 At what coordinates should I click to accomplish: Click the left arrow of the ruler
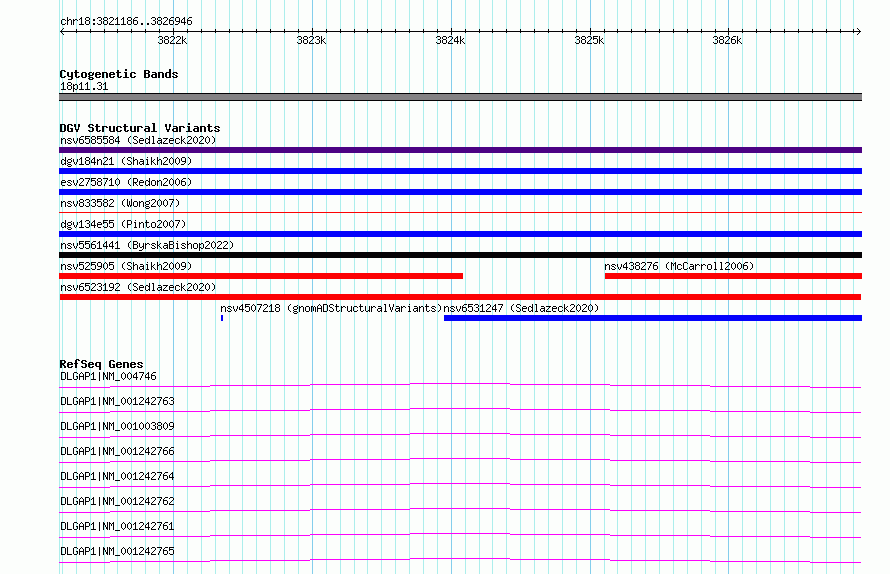click(x=62, y=32)
